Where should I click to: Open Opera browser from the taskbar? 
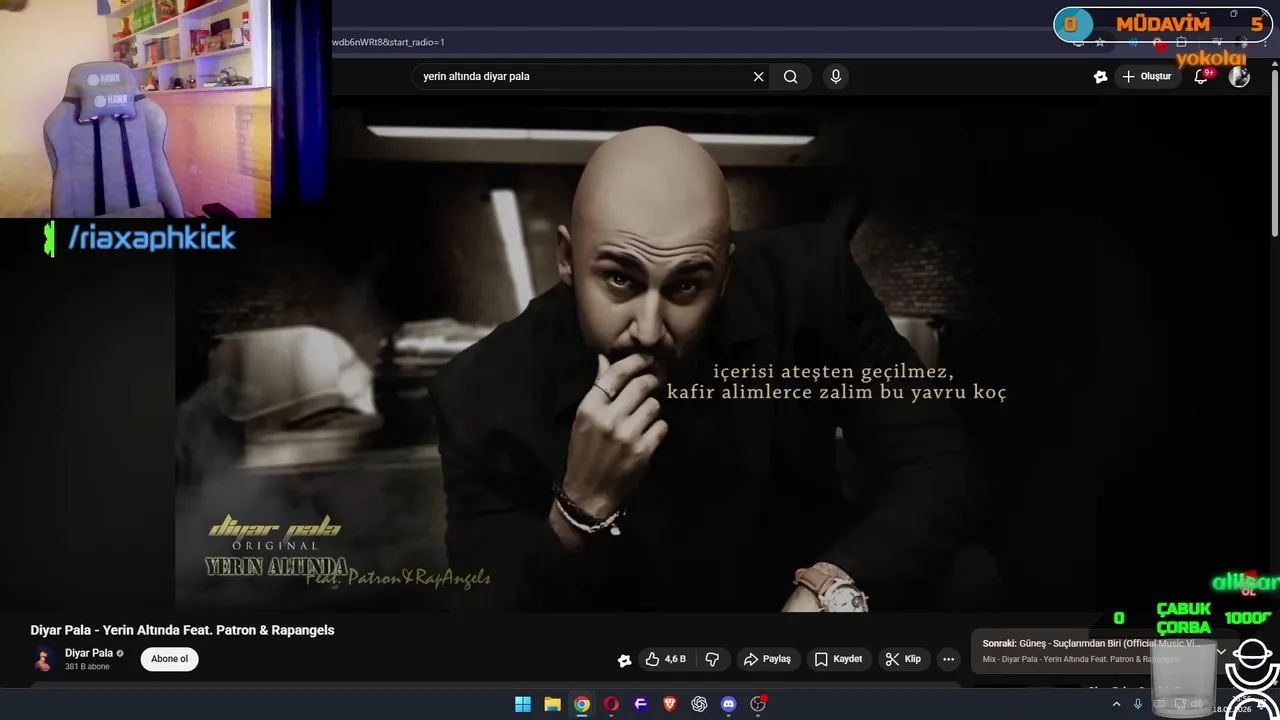click(x=611, y=704)
